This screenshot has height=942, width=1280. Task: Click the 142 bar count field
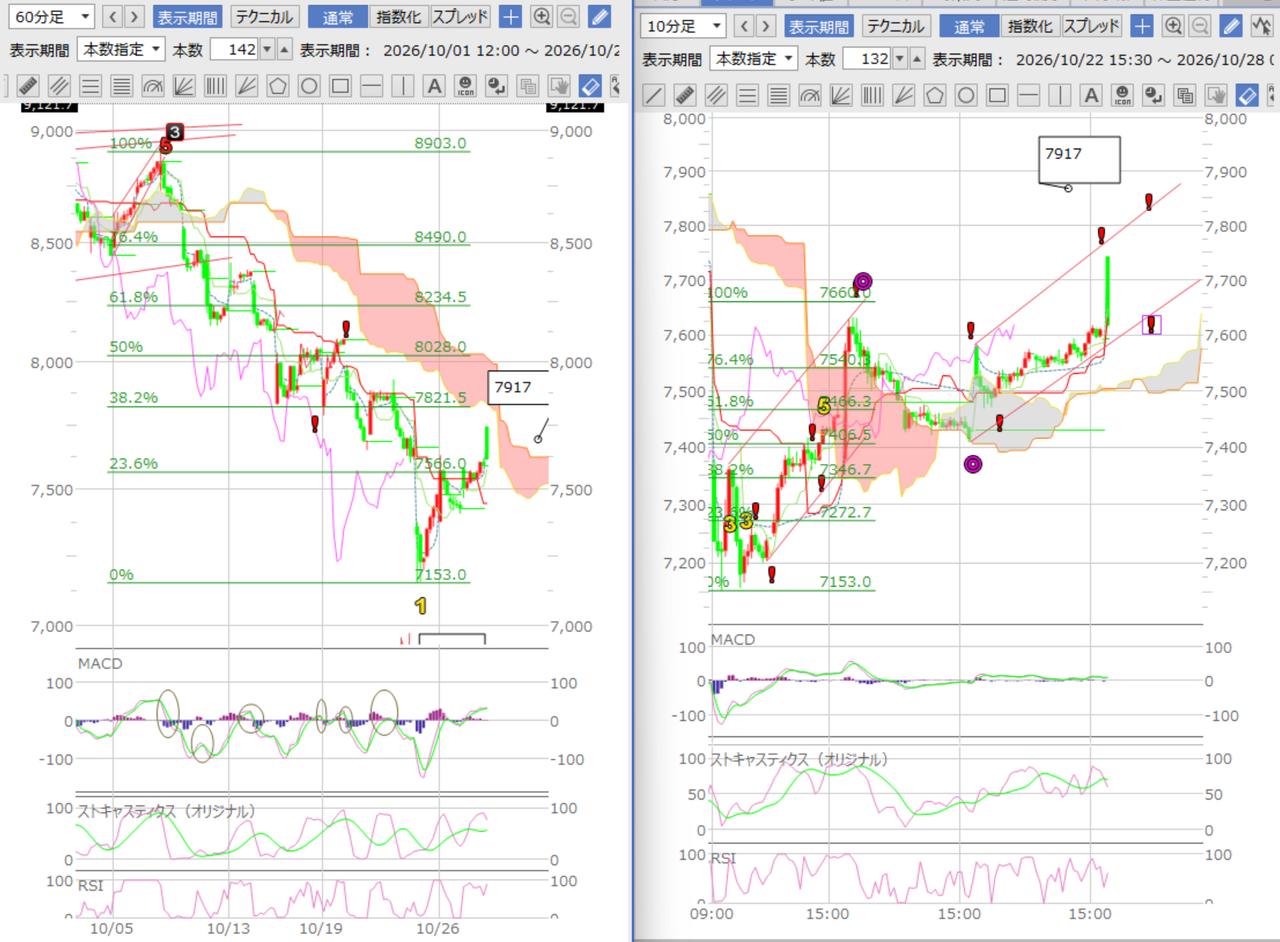[234, 48]
